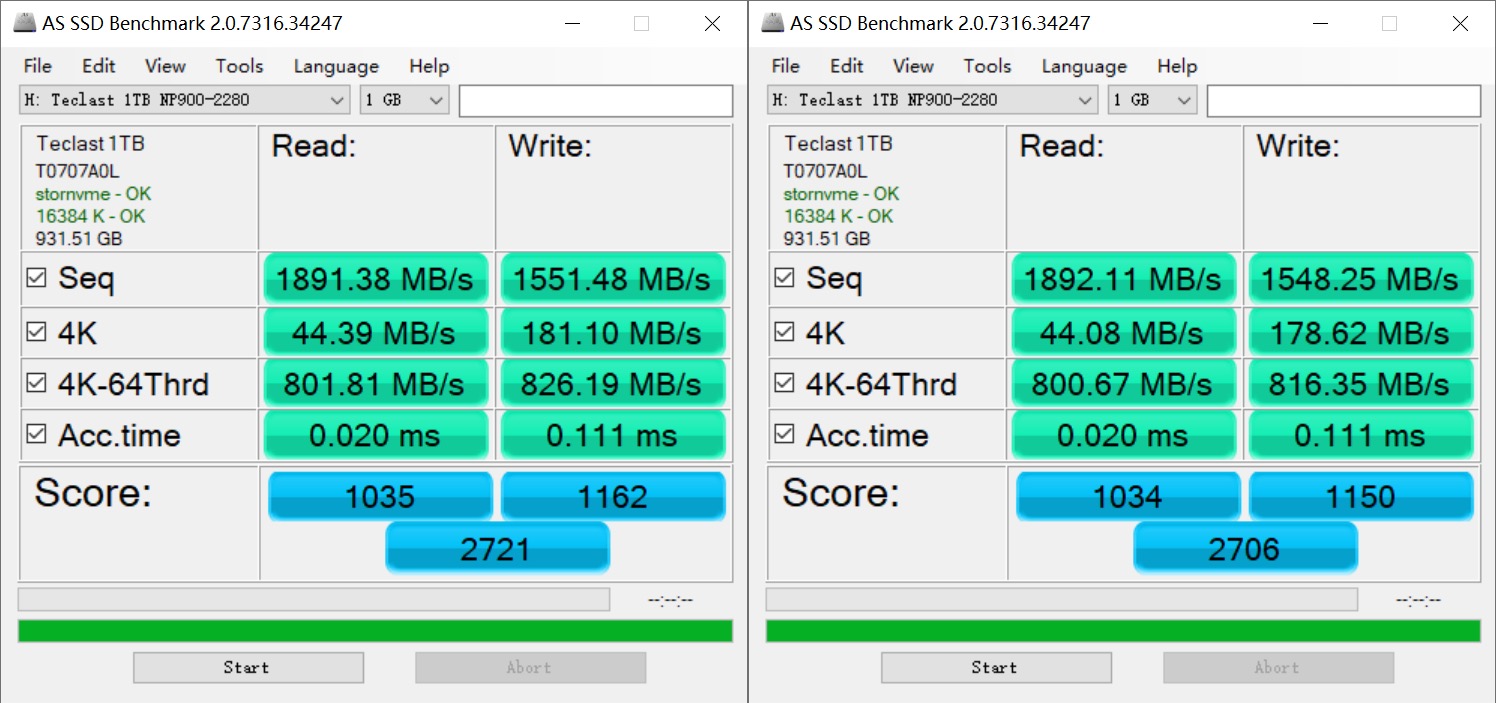
Task: Uncheck 4K test in right window
Action: (x=784, y=331)
